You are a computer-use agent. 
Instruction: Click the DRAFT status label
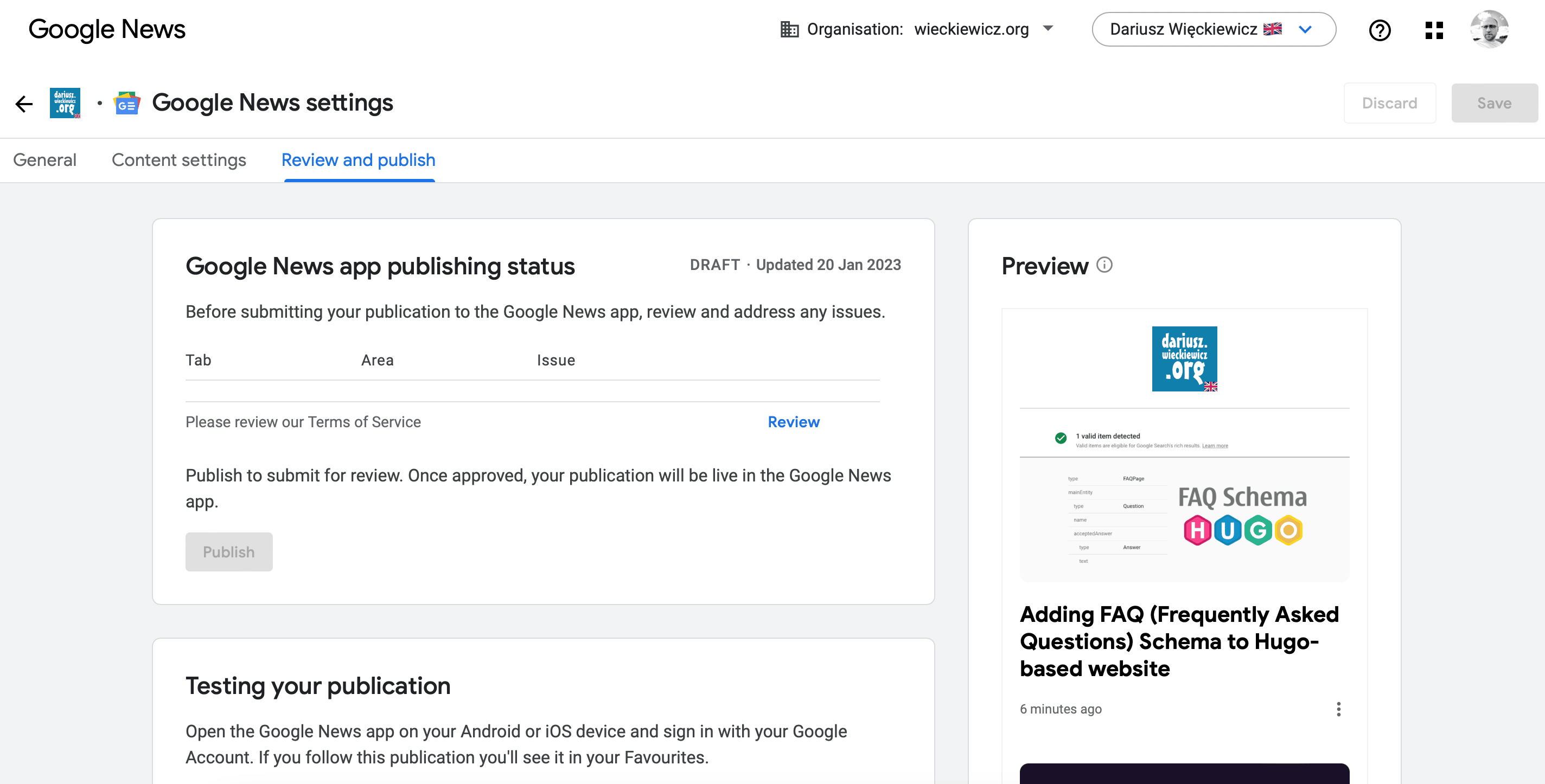pos(714,265)
